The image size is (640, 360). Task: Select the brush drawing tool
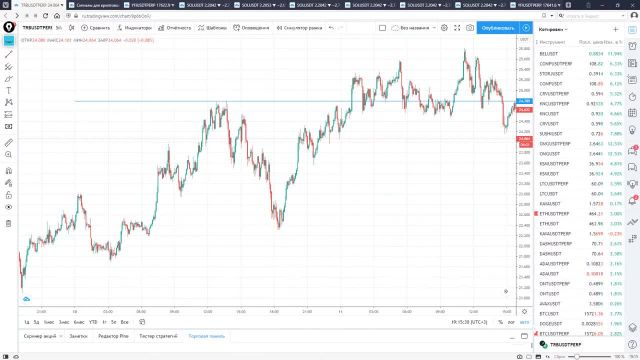(x=9, y=79)
